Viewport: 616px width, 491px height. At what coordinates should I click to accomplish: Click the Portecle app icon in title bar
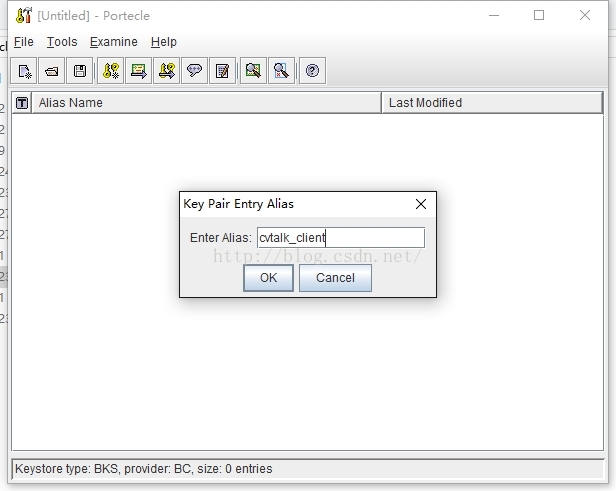point(24,16)
